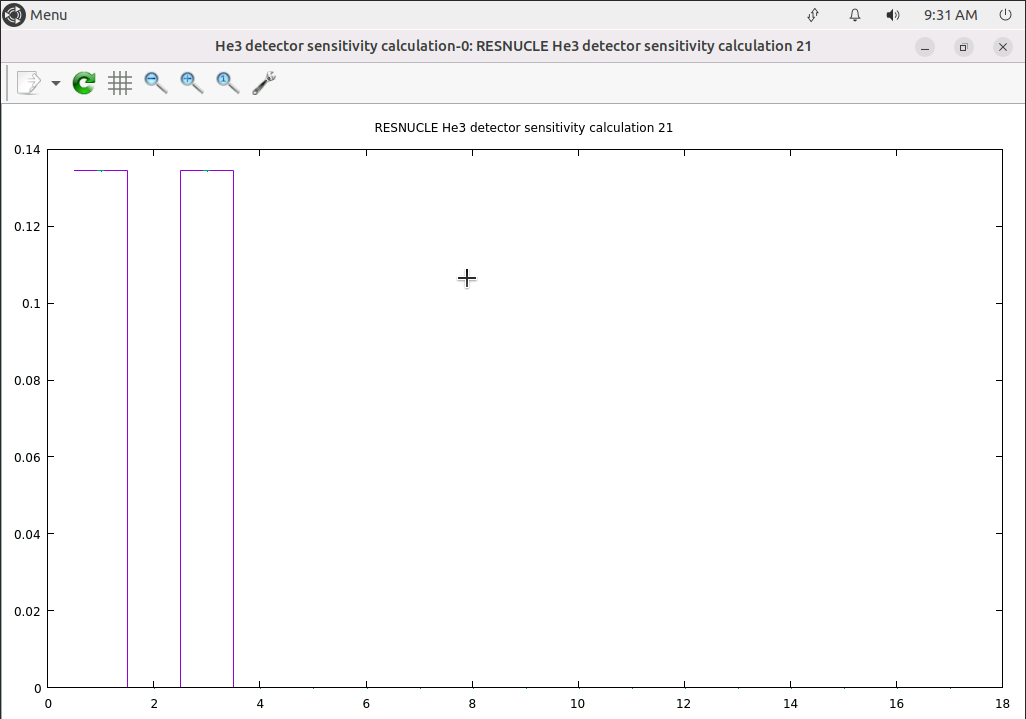Viewport: 1026px width, 719px height.
Task: Click x-axis label 12
Action: [x=684, y=704]
